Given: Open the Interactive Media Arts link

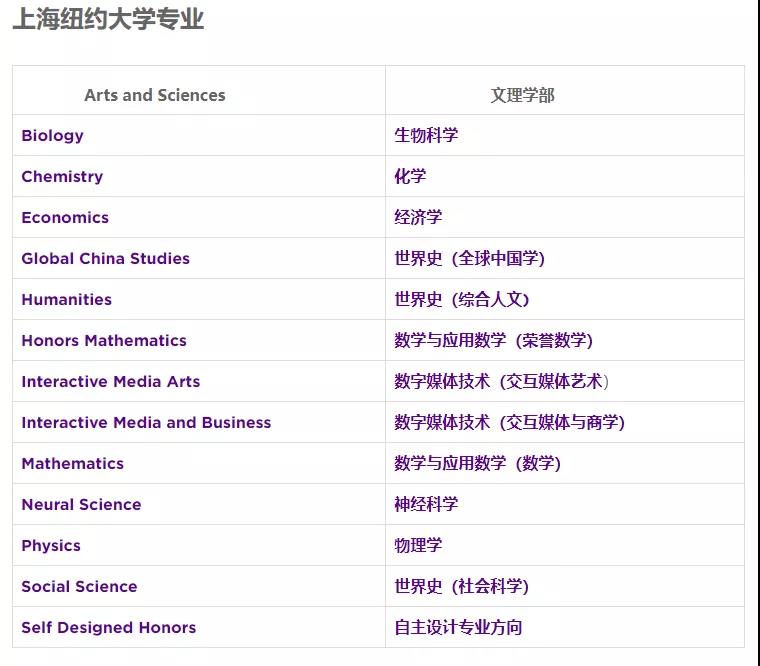Looking at the screenshot, I should click(111, 381).
